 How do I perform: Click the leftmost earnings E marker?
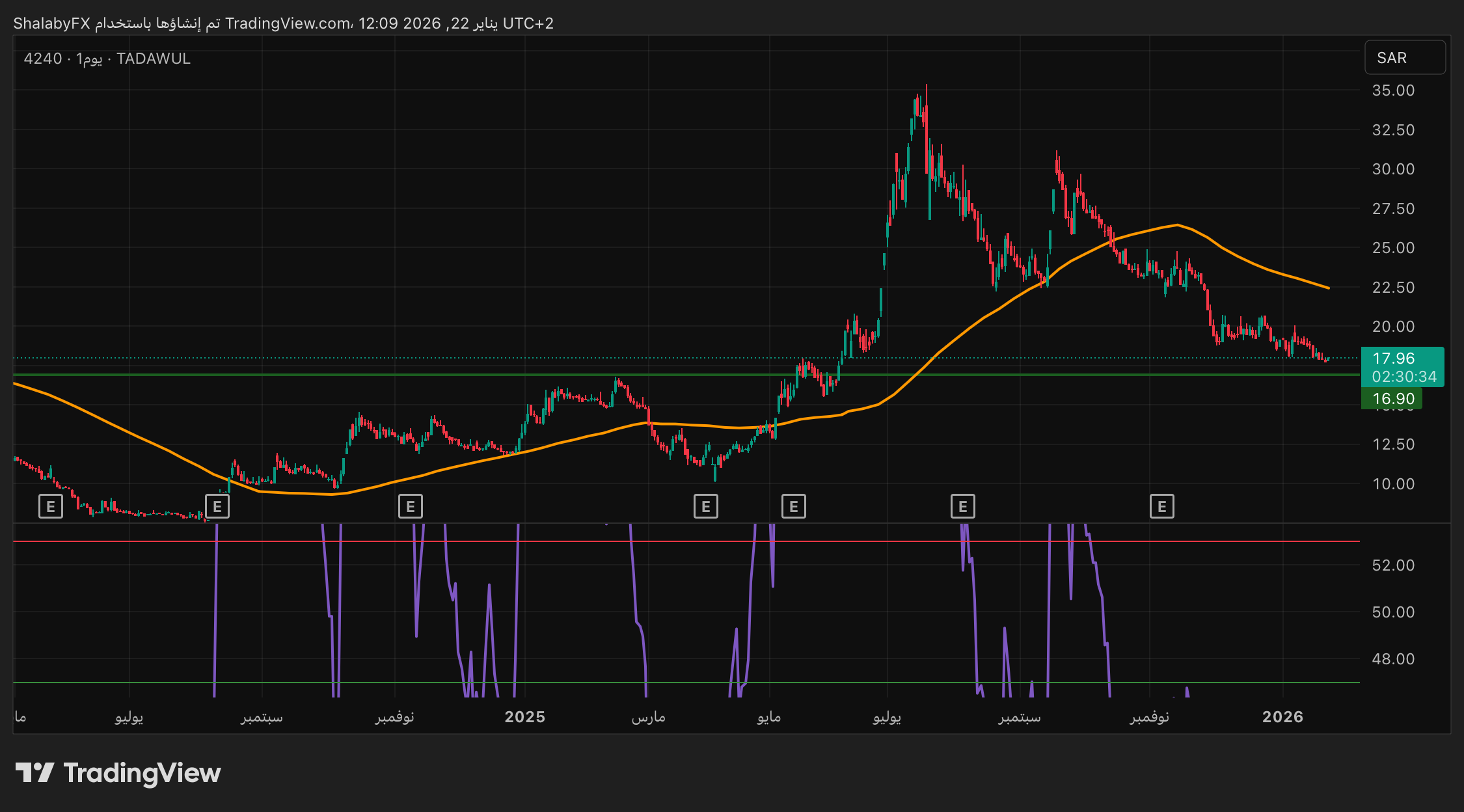pos(51,506)
